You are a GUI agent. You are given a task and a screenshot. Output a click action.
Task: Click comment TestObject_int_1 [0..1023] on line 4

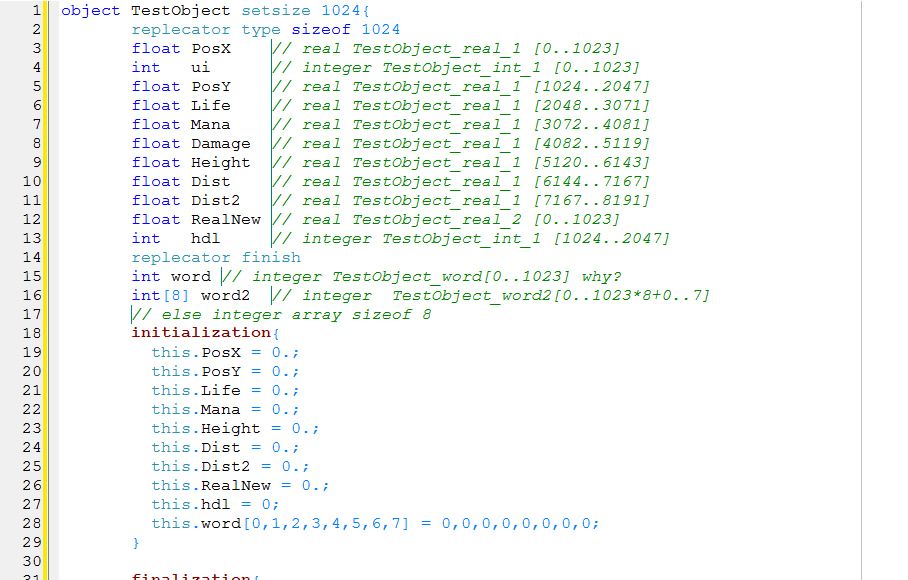[x=511, y=68]
